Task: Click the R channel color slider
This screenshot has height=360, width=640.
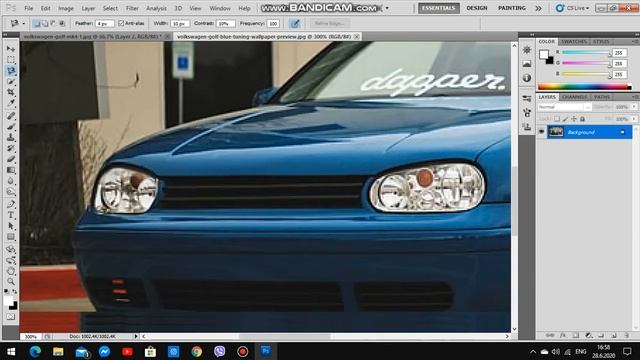Action: (x=586, y=53)
